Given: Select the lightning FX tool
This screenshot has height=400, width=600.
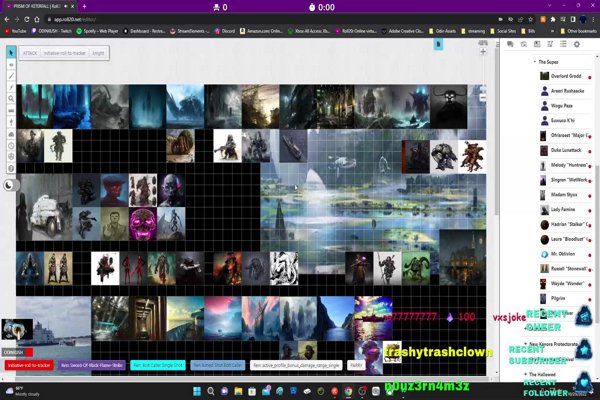Looking at the screenshot, I should pyautogui.click(x=11, y=87).
